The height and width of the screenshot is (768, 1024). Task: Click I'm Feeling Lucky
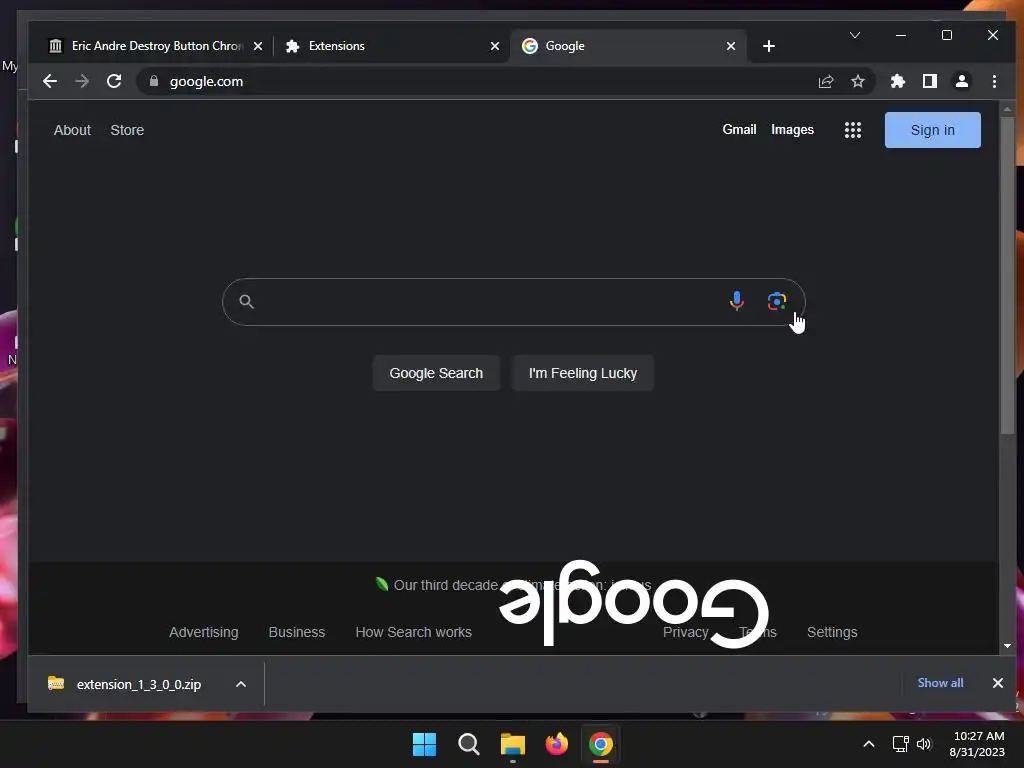[x=583, y=373]
